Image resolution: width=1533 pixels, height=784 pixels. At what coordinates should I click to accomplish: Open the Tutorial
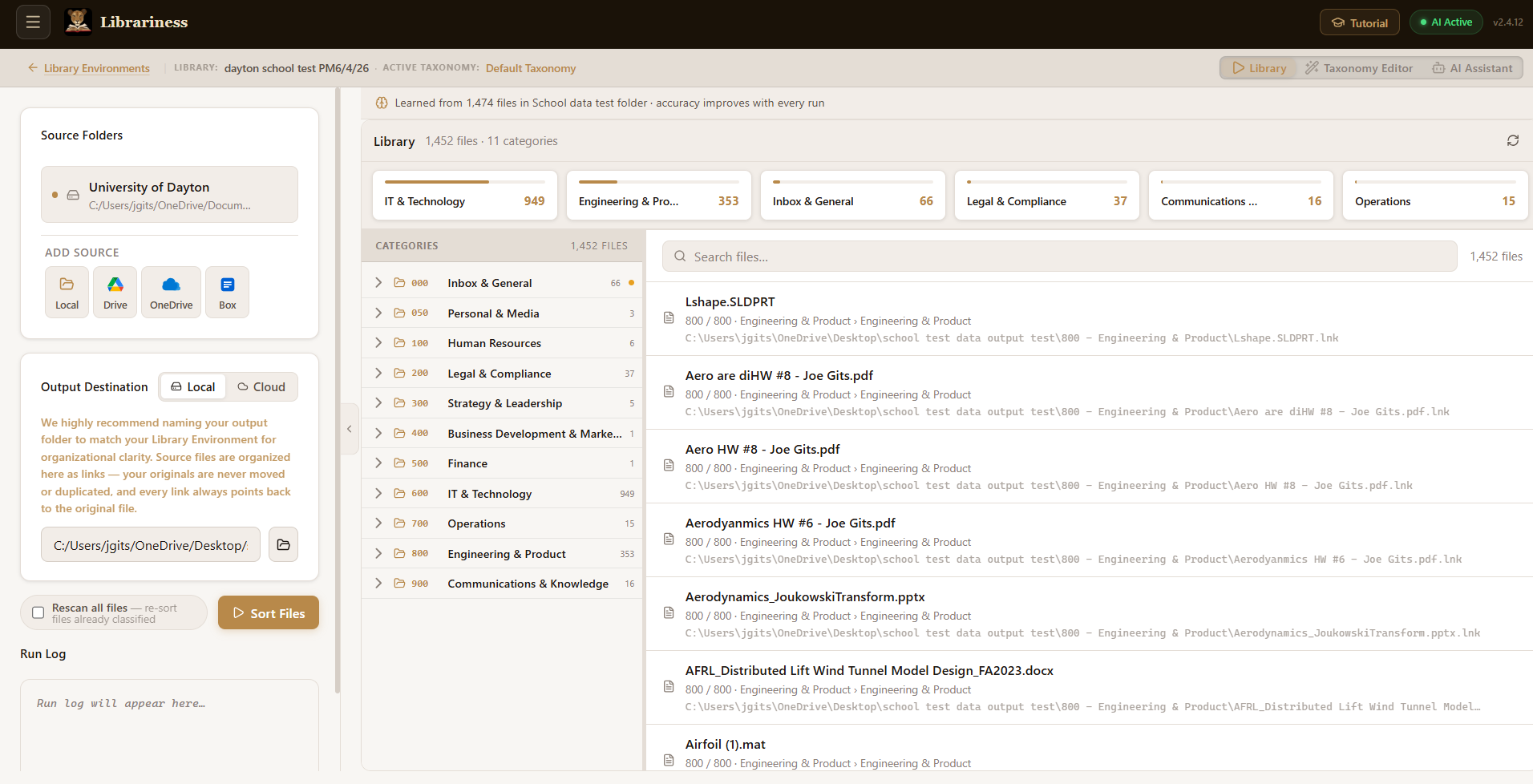tap(1360, 22)
